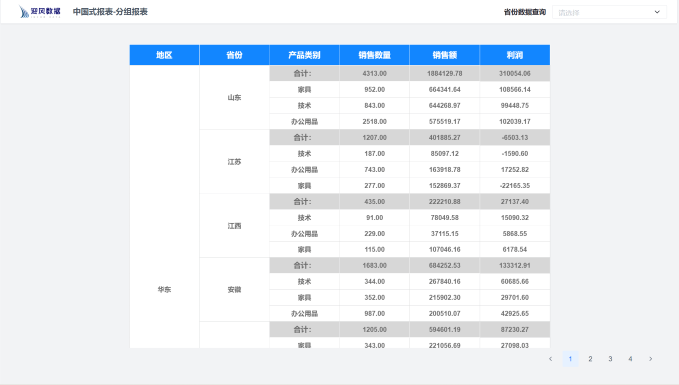679x385 pixels.
Task: Click the 省份 column header
Action: pos(234,55)
